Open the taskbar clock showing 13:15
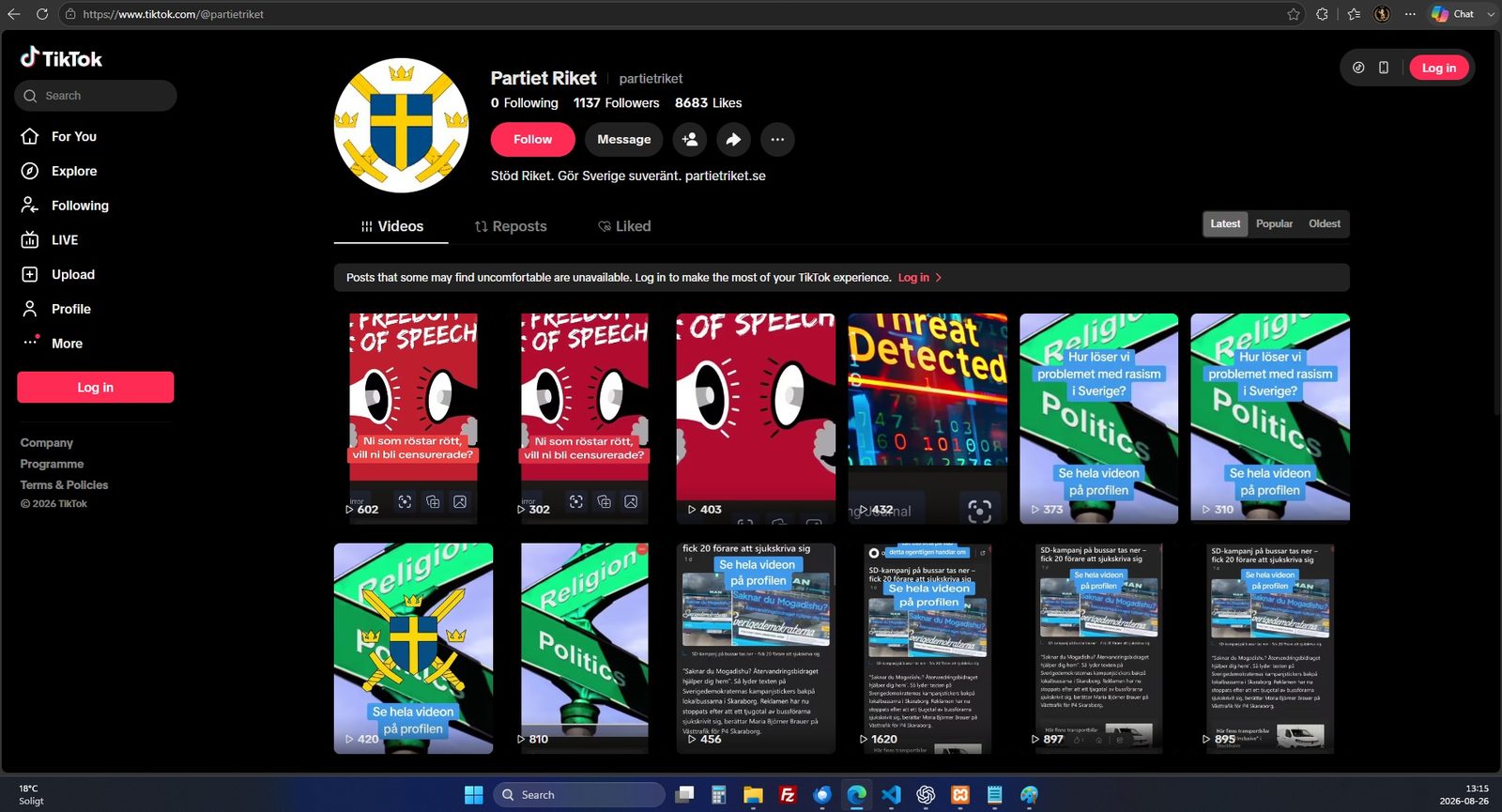Screen dimensions: 1502x812 click(1464, 795)
